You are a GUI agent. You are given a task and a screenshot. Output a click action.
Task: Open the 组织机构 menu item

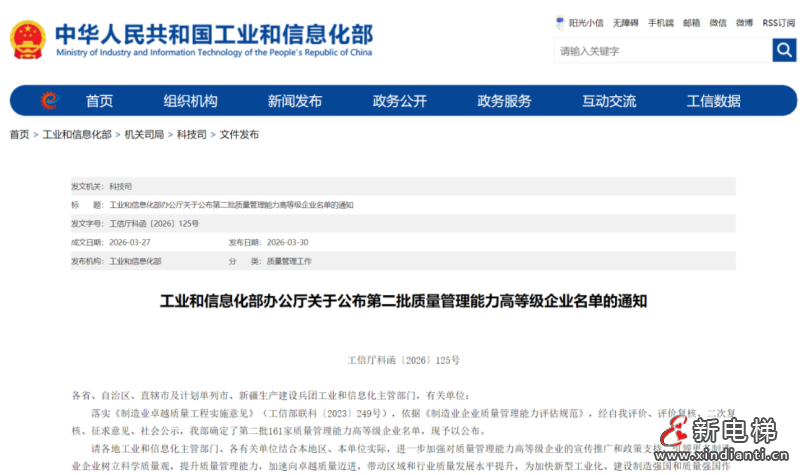coord(190,101)
